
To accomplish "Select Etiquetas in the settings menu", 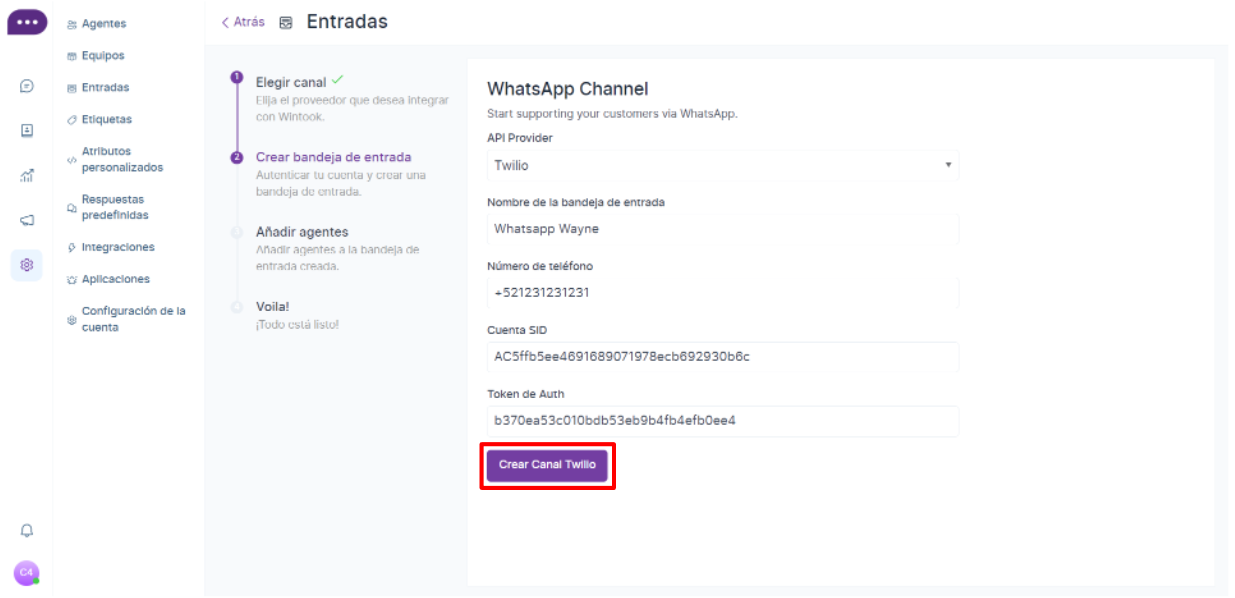I will pyautogui.click(x=106, y=119).
